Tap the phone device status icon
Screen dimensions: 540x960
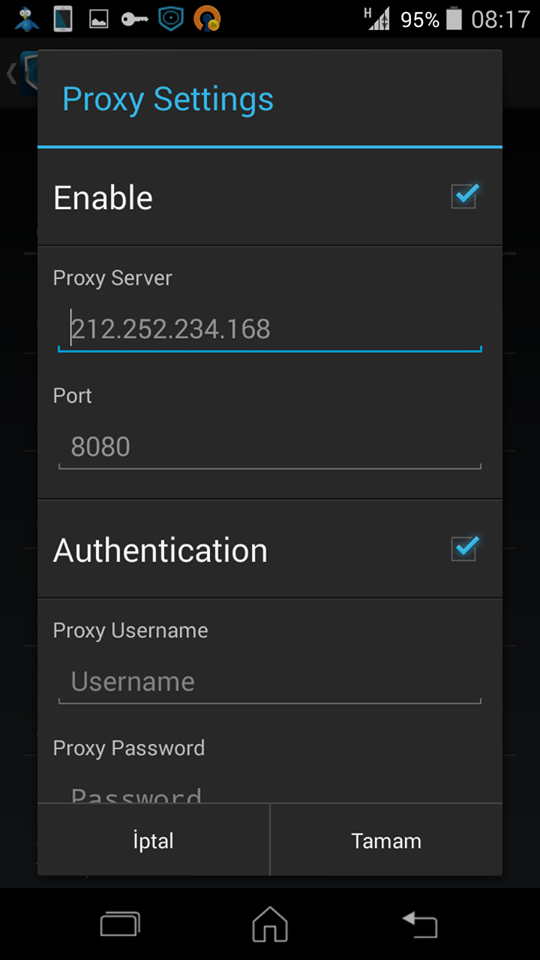click(x=62, y=19)
